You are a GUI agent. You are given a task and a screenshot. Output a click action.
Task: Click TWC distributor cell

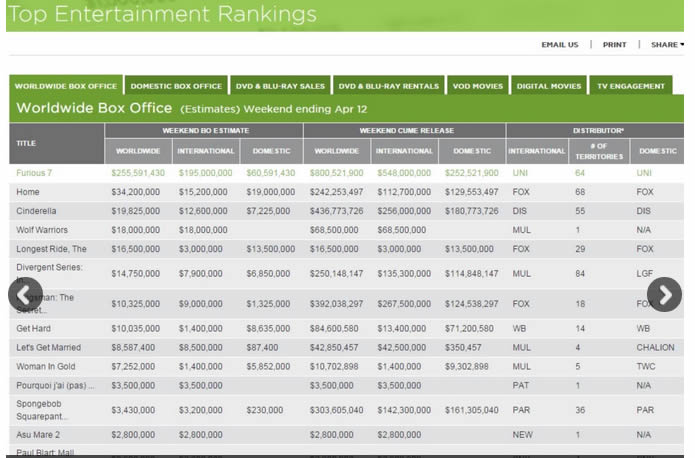pyautogui.click(x=645, y=367)
